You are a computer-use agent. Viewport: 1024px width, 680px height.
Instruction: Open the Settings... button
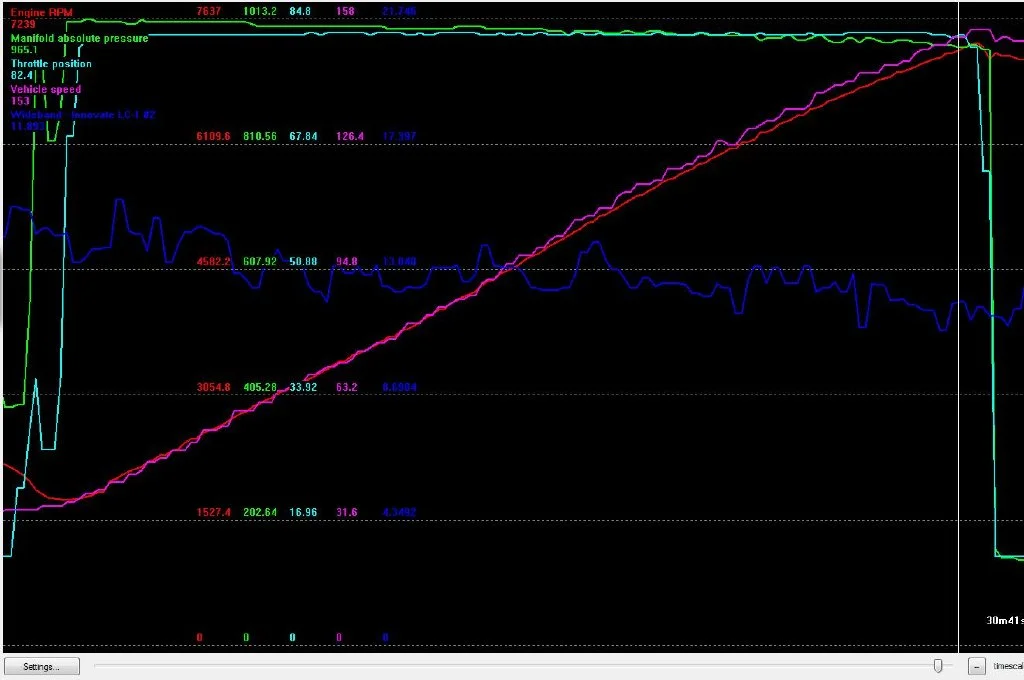click(x=42, y=666)
